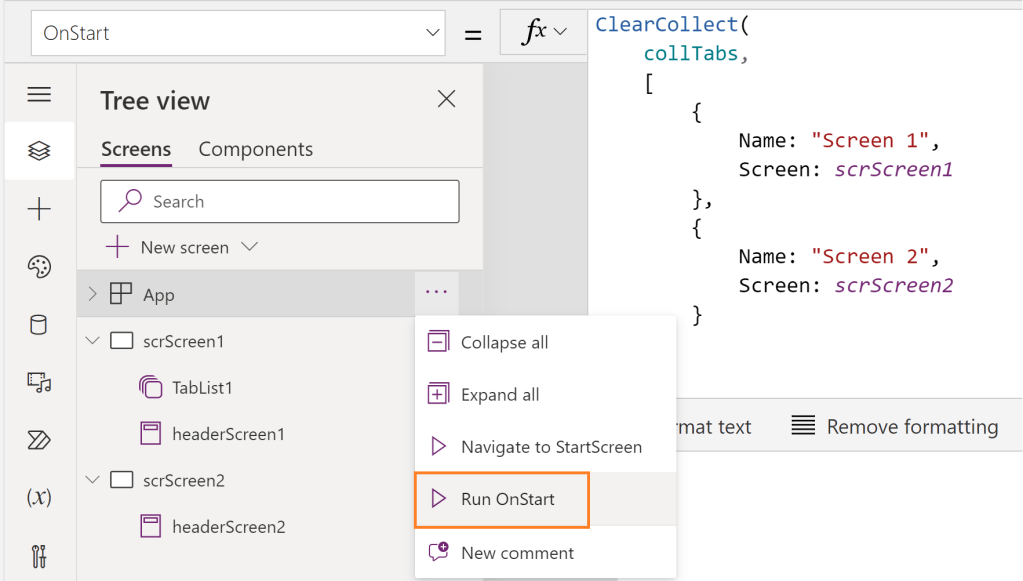Expand the fx formula dropdown
Image resolution: width=1023 pixels, height=581 pixels.
point(545,33)
